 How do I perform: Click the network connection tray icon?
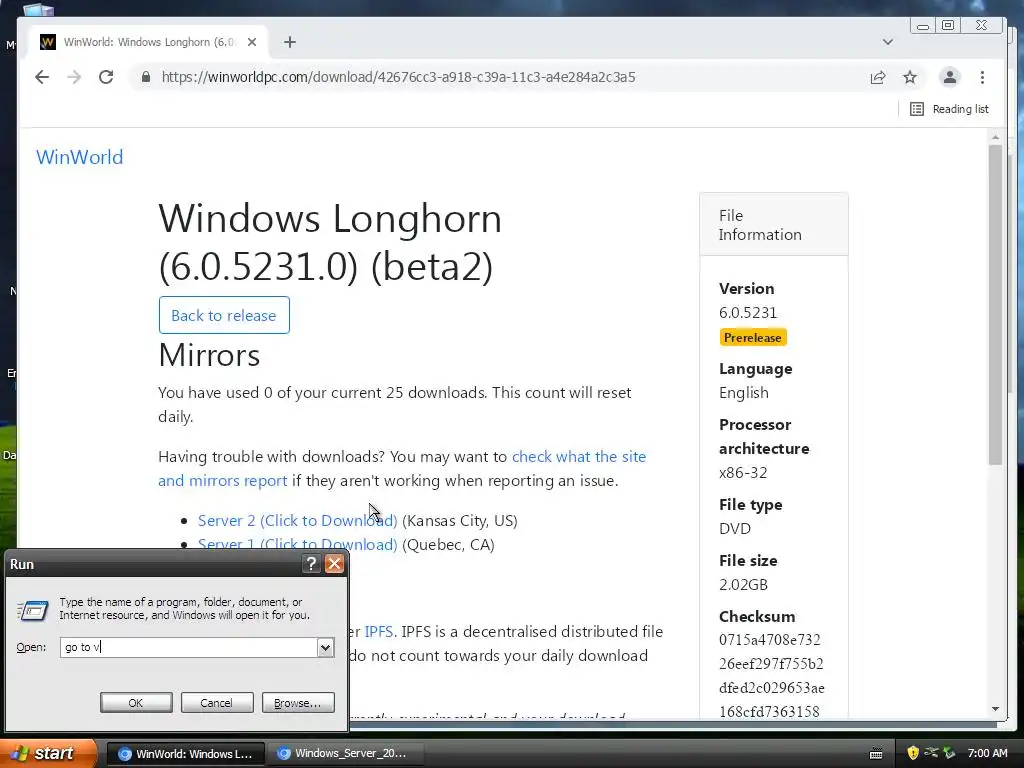point(931,752)
